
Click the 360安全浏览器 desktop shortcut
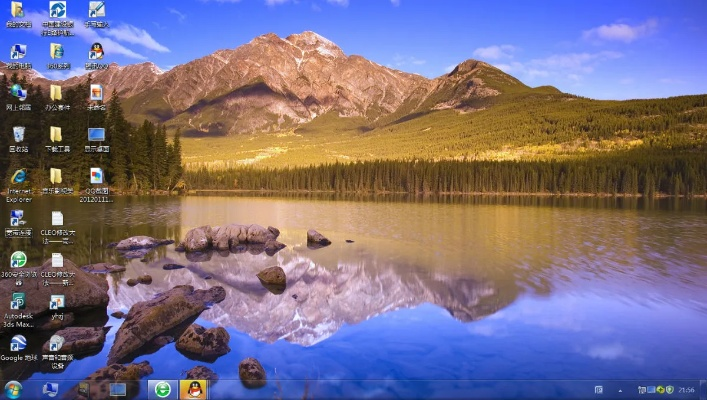tap(18, 260)
